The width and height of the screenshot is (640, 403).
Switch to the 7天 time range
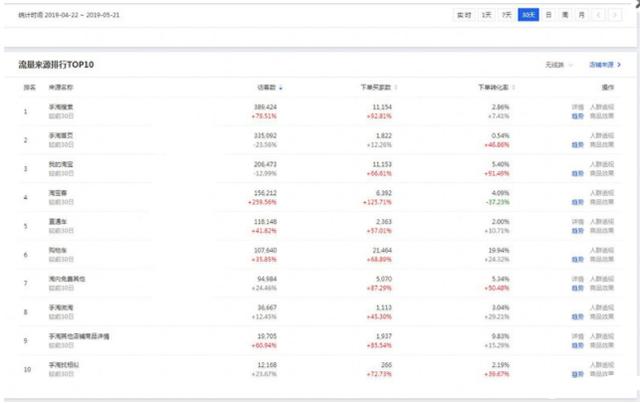[x=507, y=15]
